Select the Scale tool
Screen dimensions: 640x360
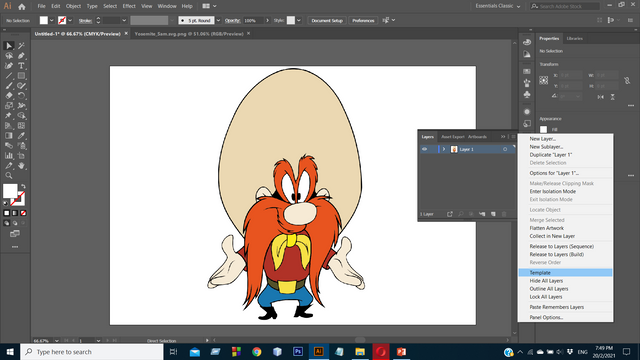(x=9, y=106)
